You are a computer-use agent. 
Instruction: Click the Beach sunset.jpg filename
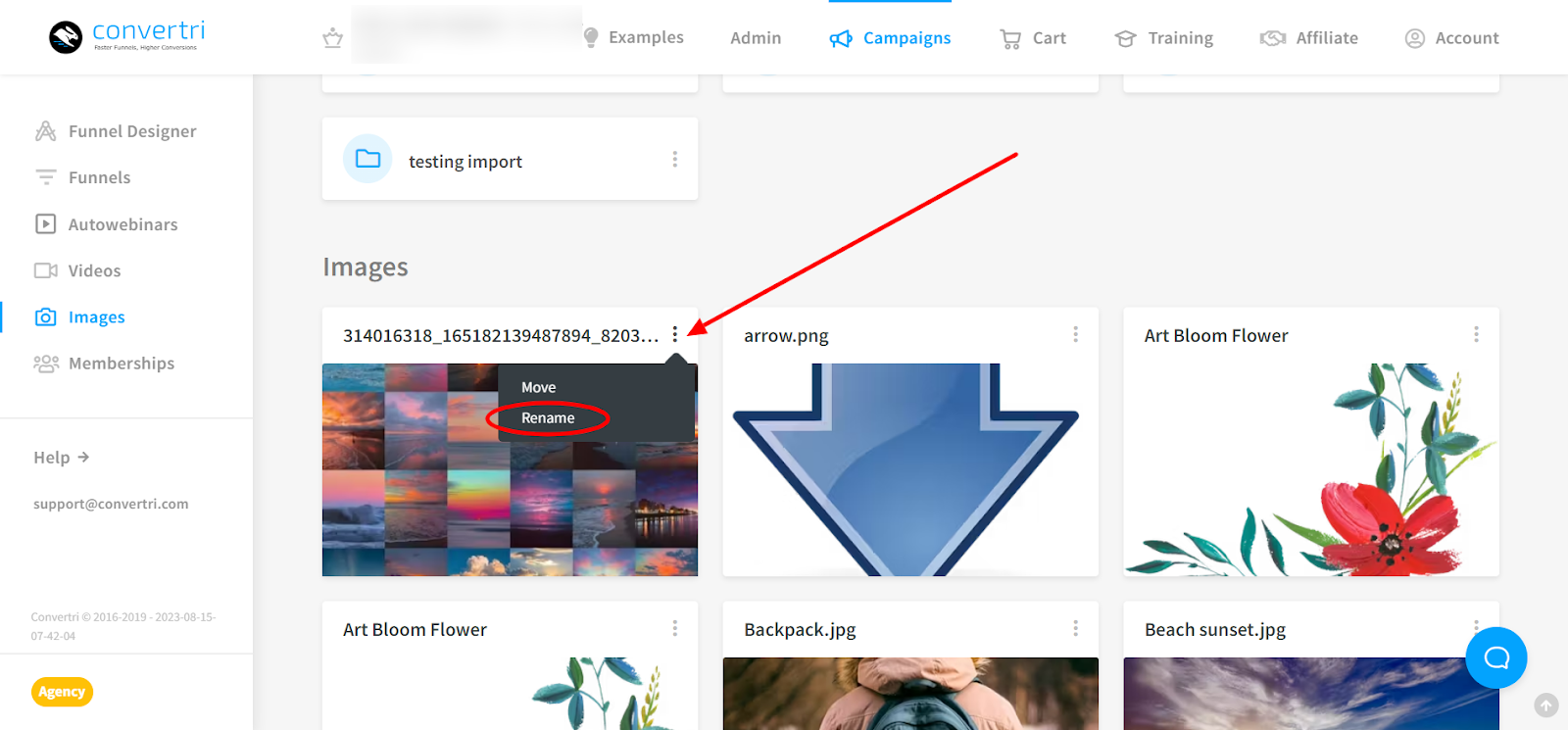pyautogui.click(x=1215, y=629)
